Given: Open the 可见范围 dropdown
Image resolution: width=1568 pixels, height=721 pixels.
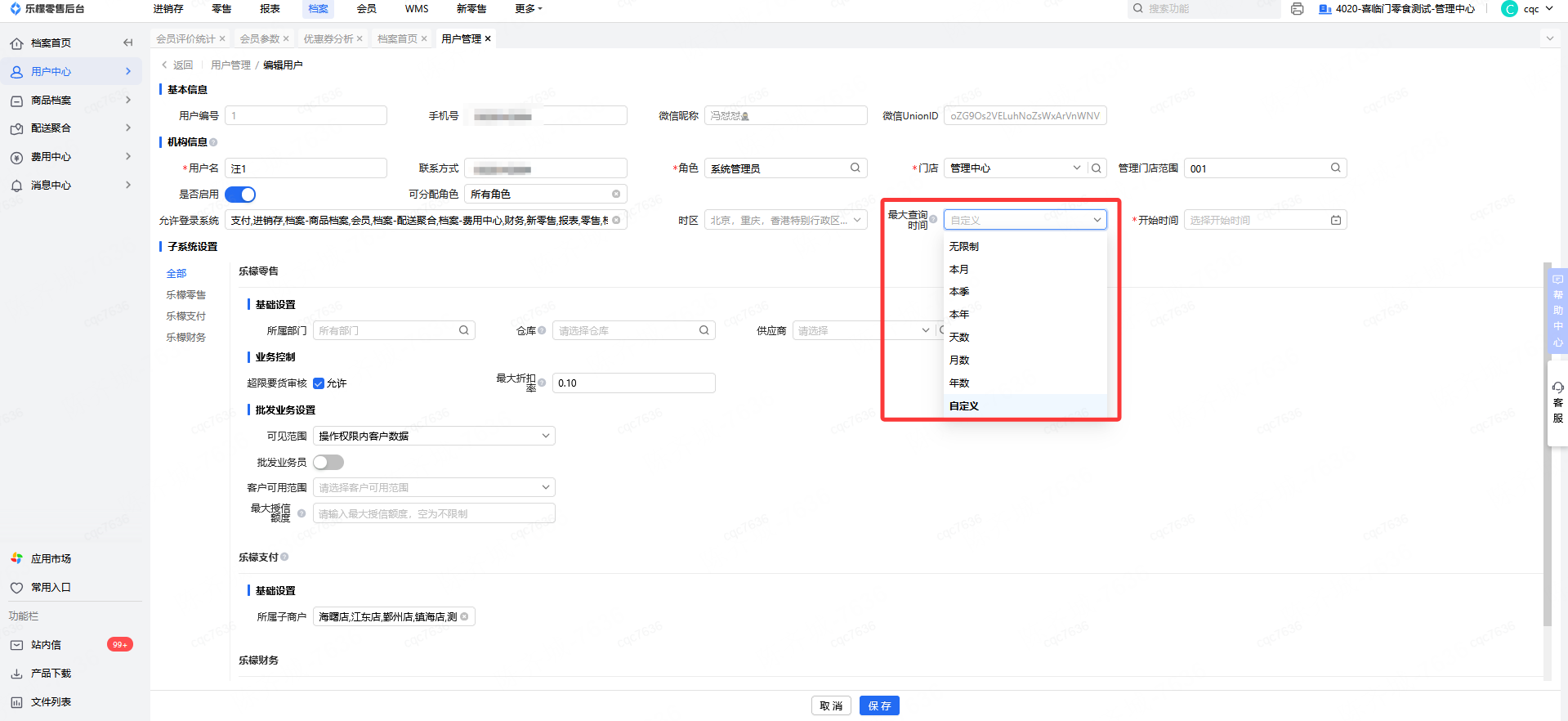Looking at the screenshot, I should point(434,436).
